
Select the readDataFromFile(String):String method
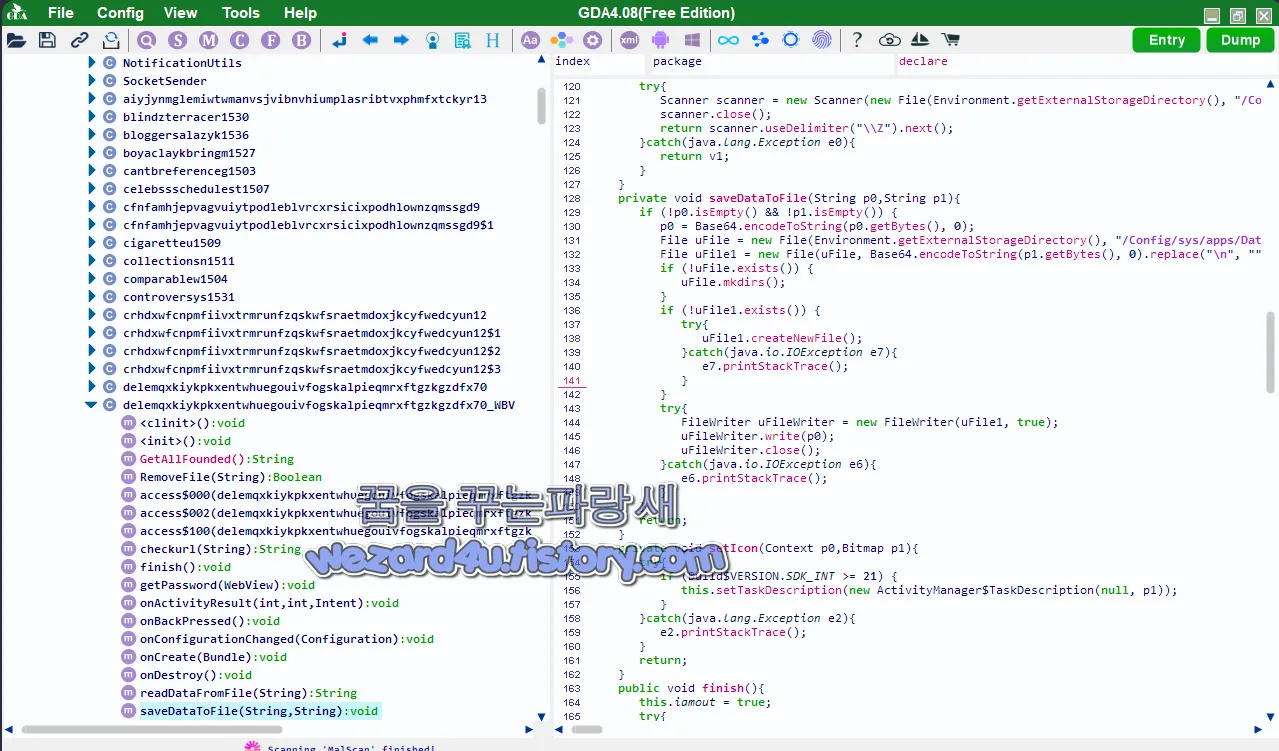(248, 693)
